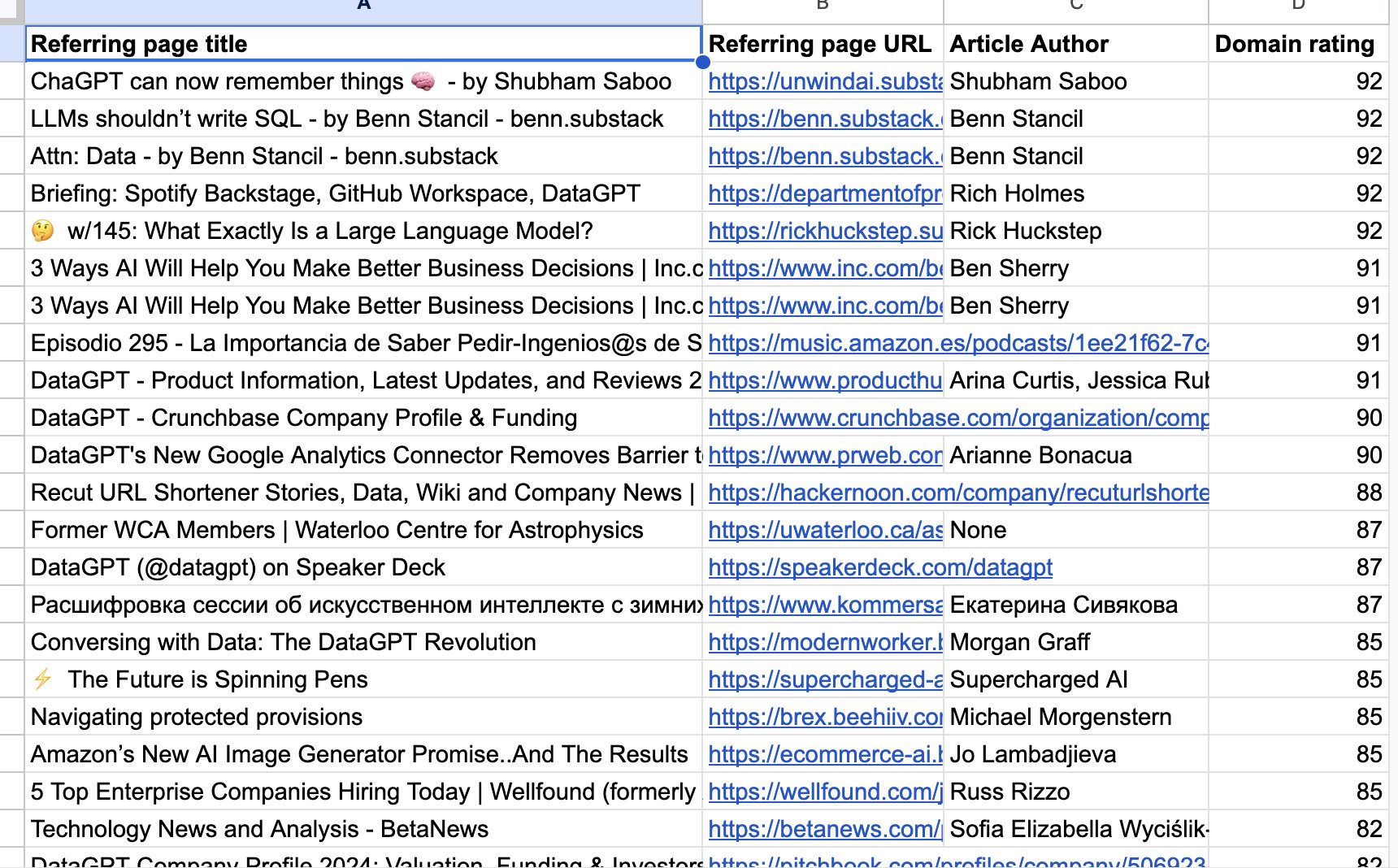Select author cell 'Shubham Saboo'
Image resolution: width=1398 pixels, height=868 pixels.
pyautogui.click(x=1076, y=81)
